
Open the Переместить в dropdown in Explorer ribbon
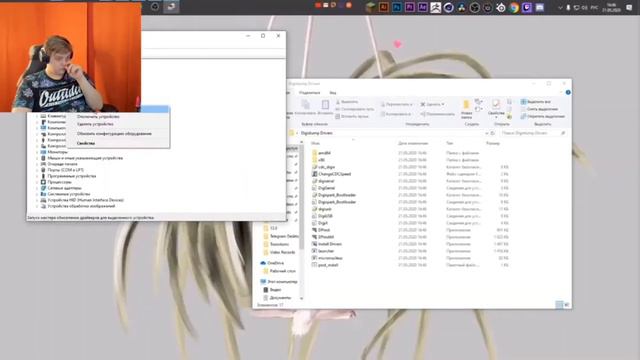pos(397,104)
